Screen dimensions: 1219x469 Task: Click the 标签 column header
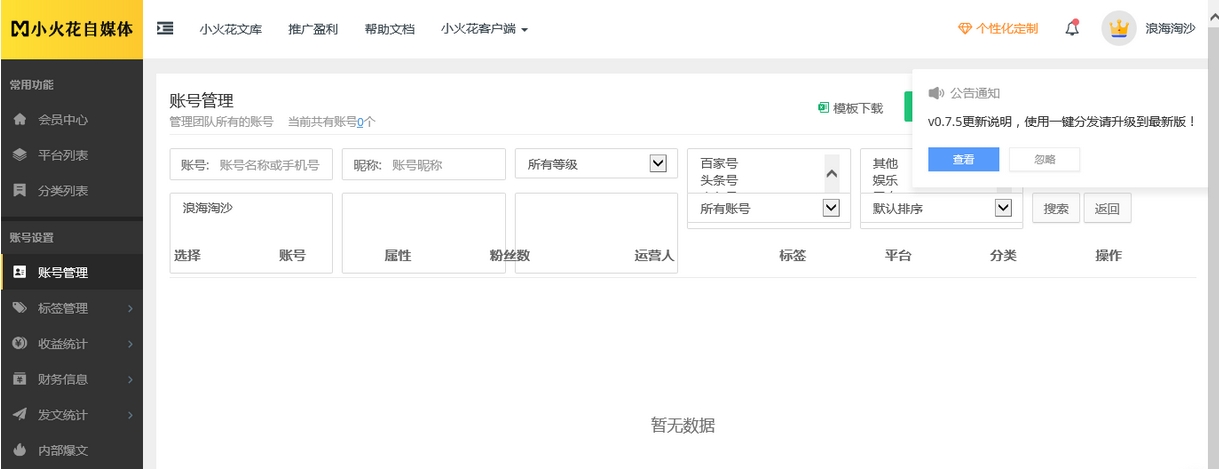tap(792, 256)
